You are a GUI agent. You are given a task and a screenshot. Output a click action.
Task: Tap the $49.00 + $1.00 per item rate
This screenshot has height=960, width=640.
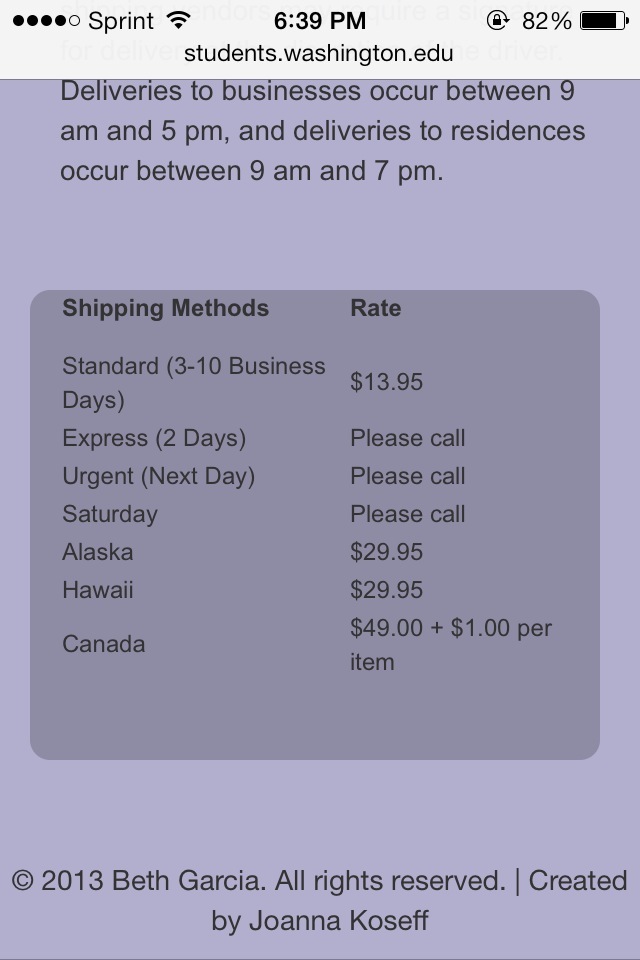pos(451,645)
